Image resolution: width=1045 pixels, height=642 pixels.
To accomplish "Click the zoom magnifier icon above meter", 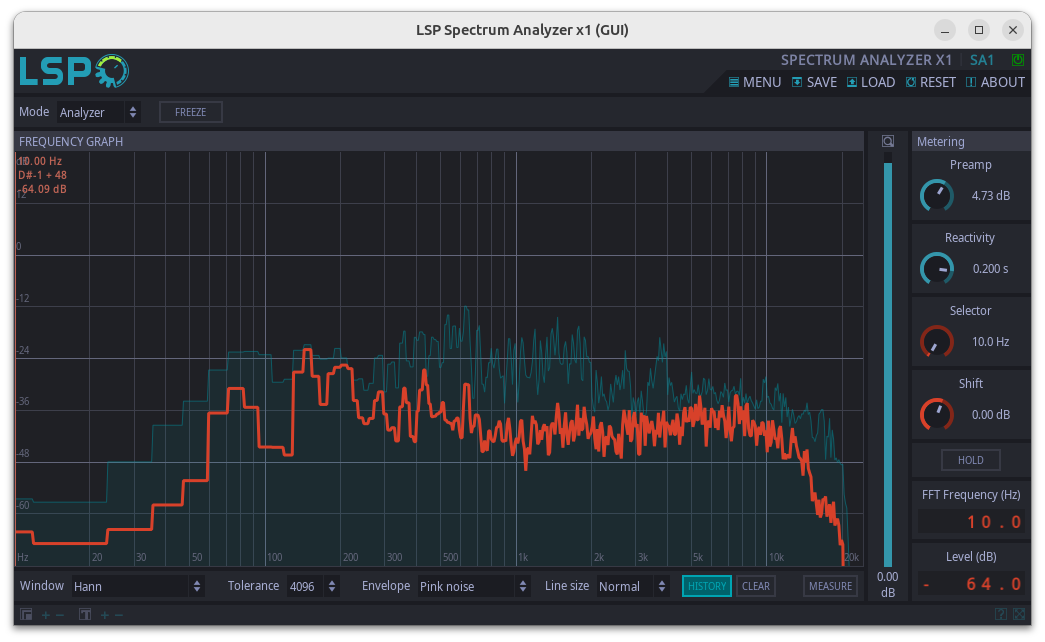I will pyautogui.click(x=888, y=141).
